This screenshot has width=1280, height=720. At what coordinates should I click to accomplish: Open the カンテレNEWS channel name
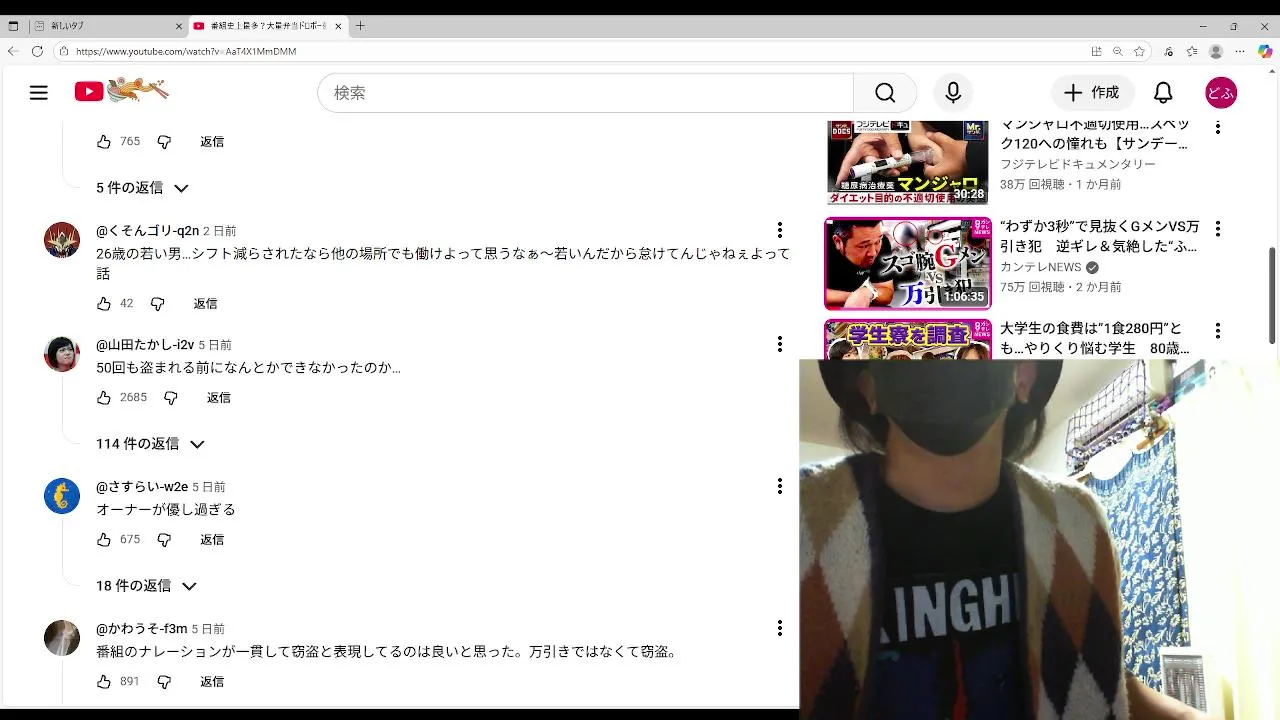[x=1040, y=267]
